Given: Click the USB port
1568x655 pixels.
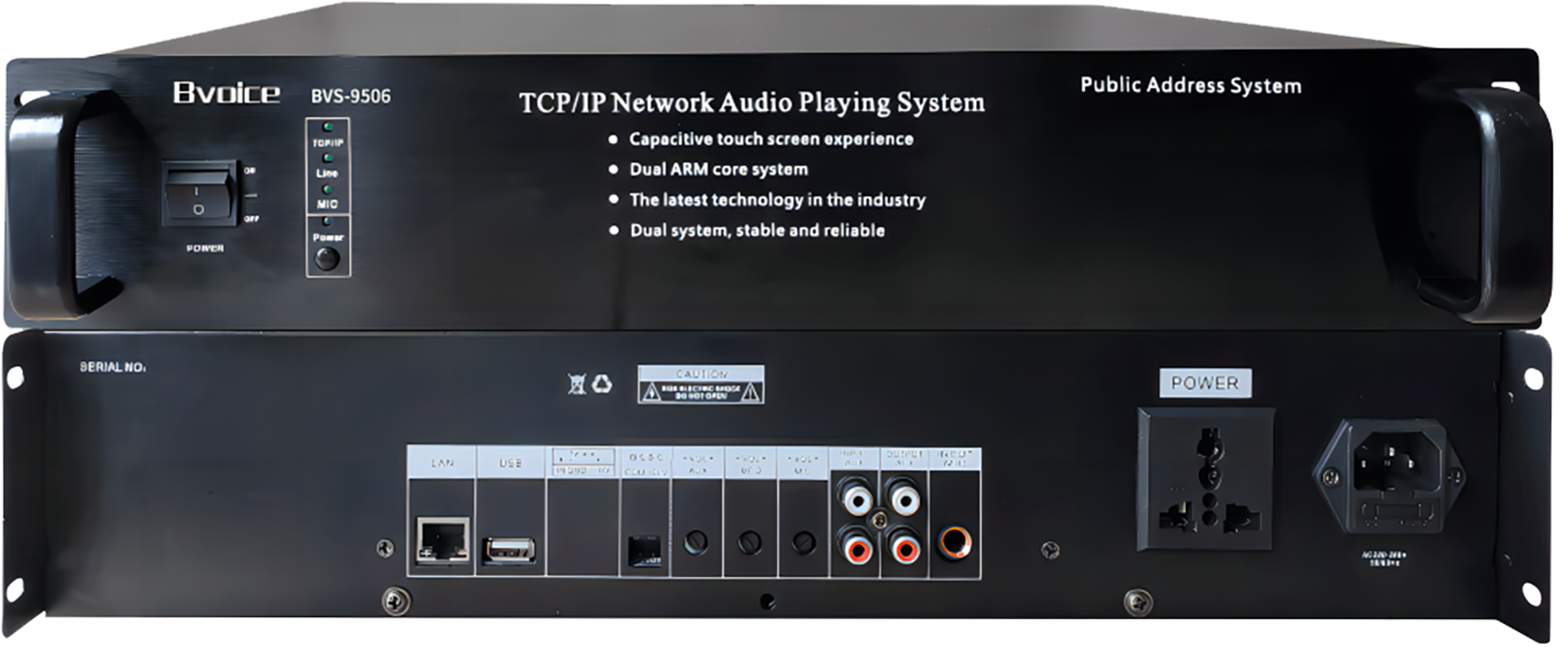Looking at the screenshot, I should coord(509,550).
